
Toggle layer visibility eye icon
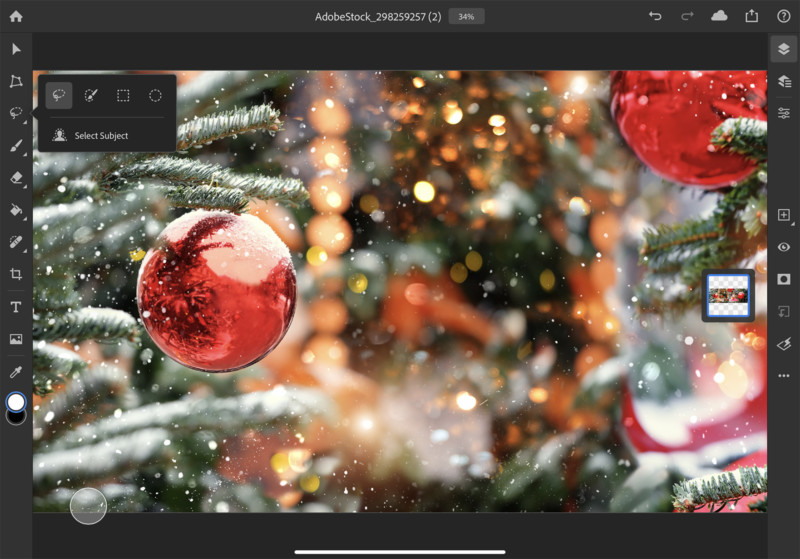[784, 247]
